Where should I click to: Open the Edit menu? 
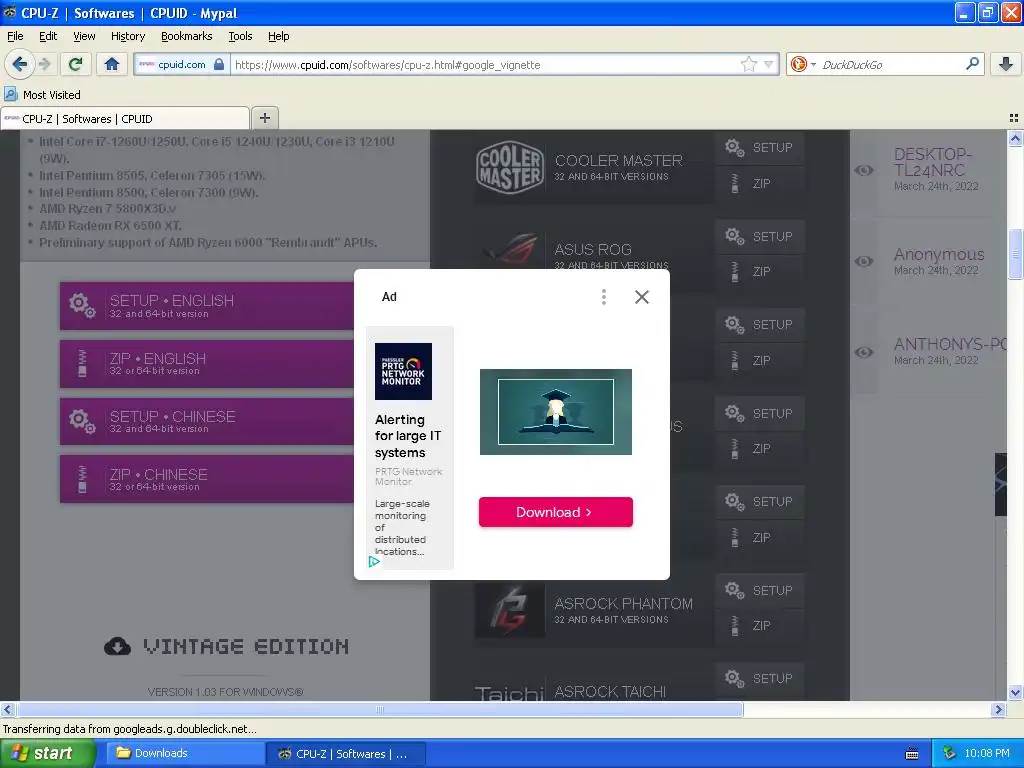[x=48, y=36]
